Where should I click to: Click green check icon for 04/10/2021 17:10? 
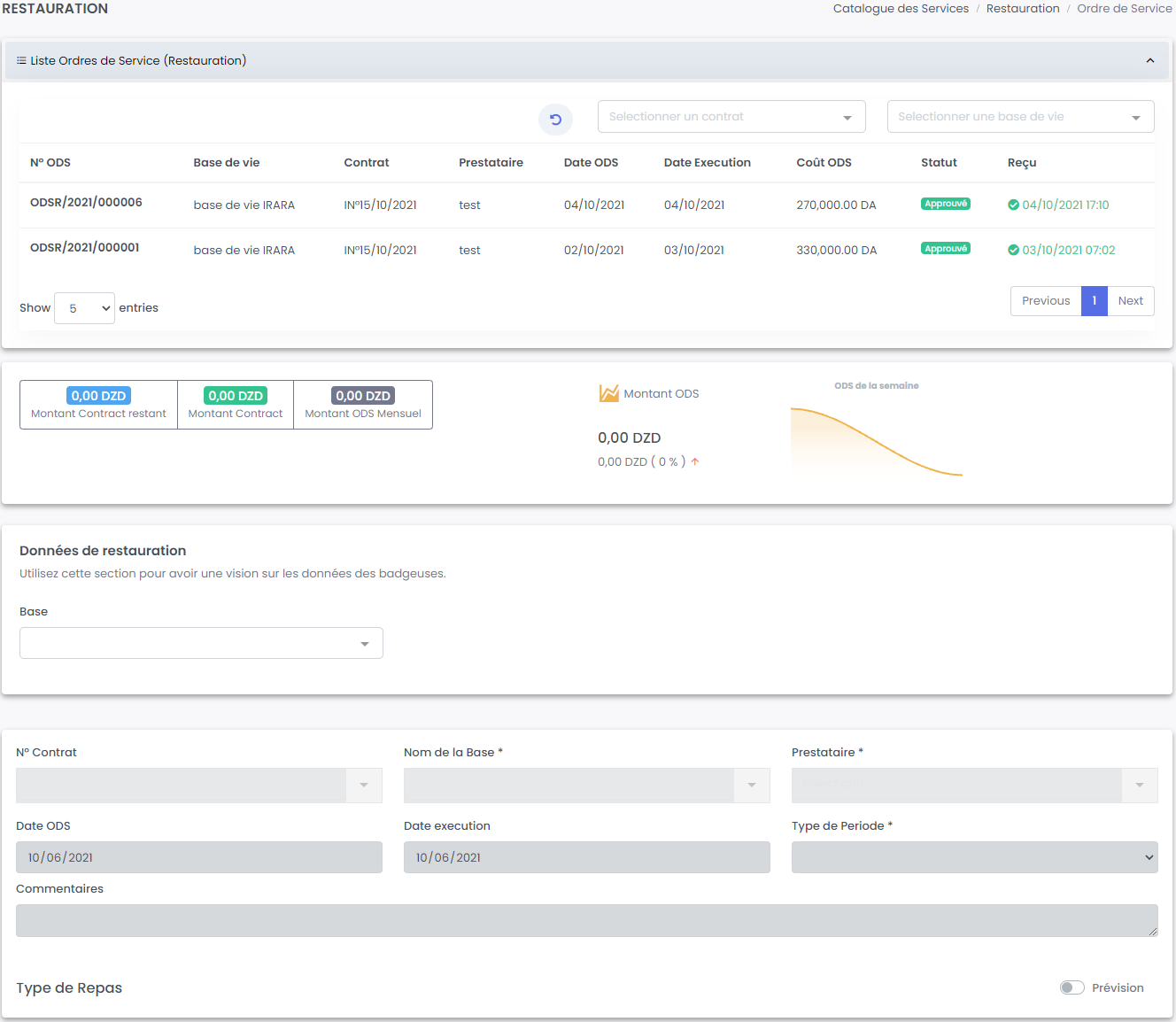click(1013, 205)
